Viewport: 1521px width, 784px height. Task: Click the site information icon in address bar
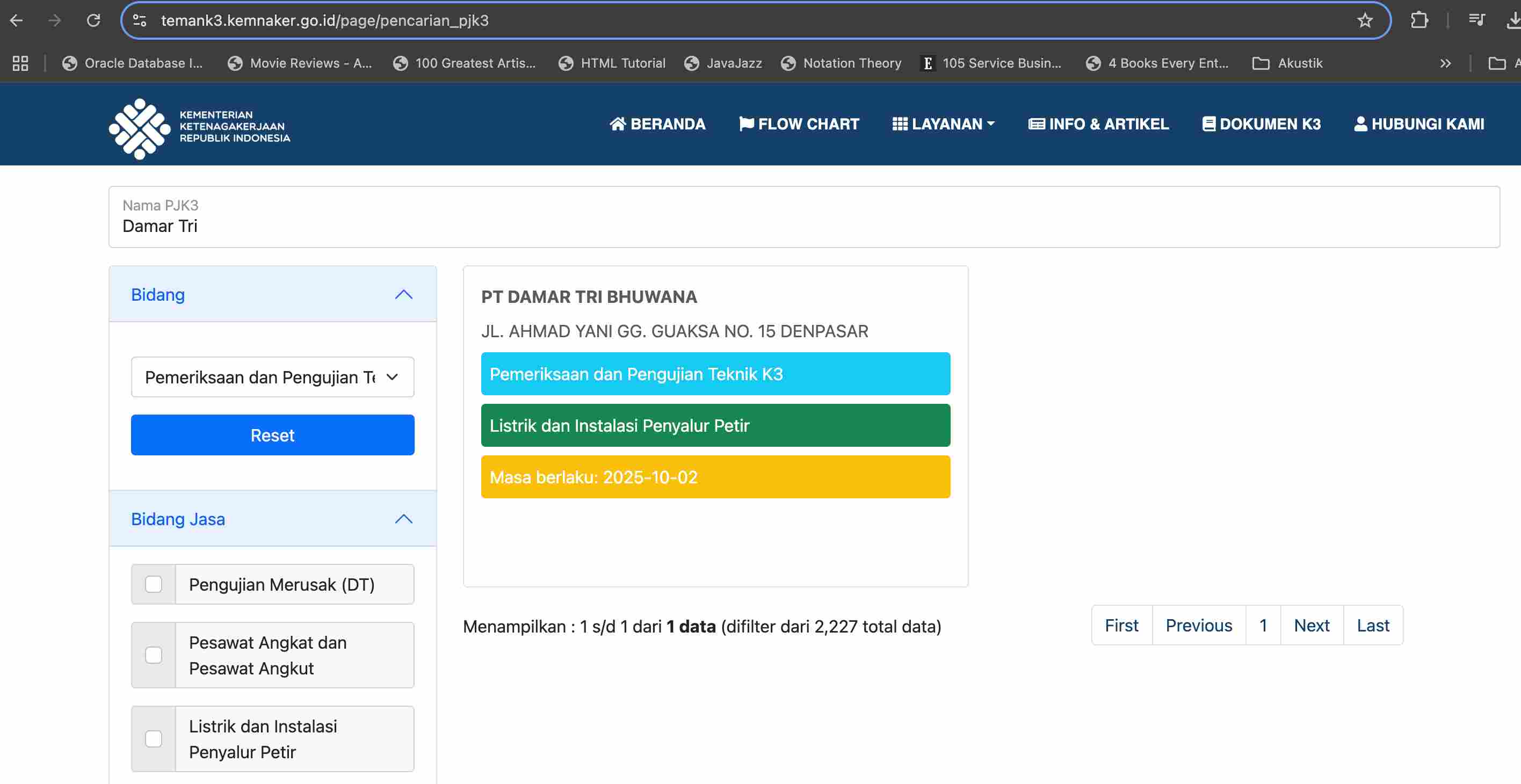[140, 20]
